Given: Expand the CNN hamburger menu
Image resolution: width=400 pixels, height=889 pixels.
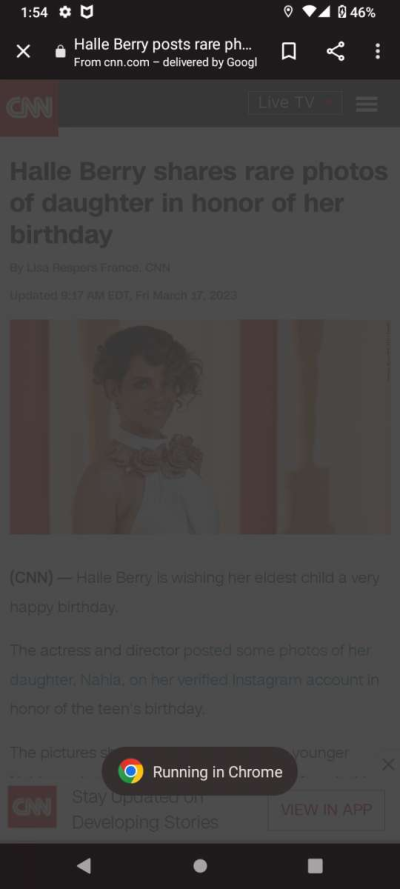Looking at the screenshot, I should pos(367,104).
